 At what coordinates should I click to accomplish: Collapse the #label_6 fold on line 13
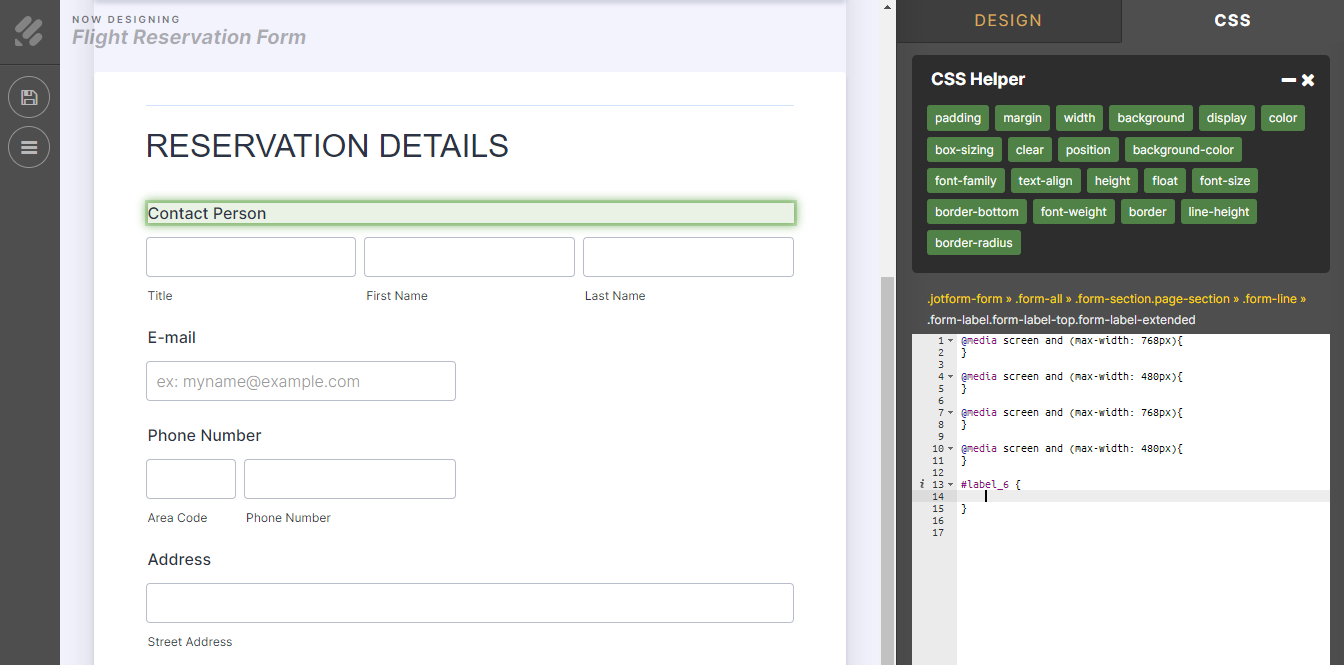951,485
